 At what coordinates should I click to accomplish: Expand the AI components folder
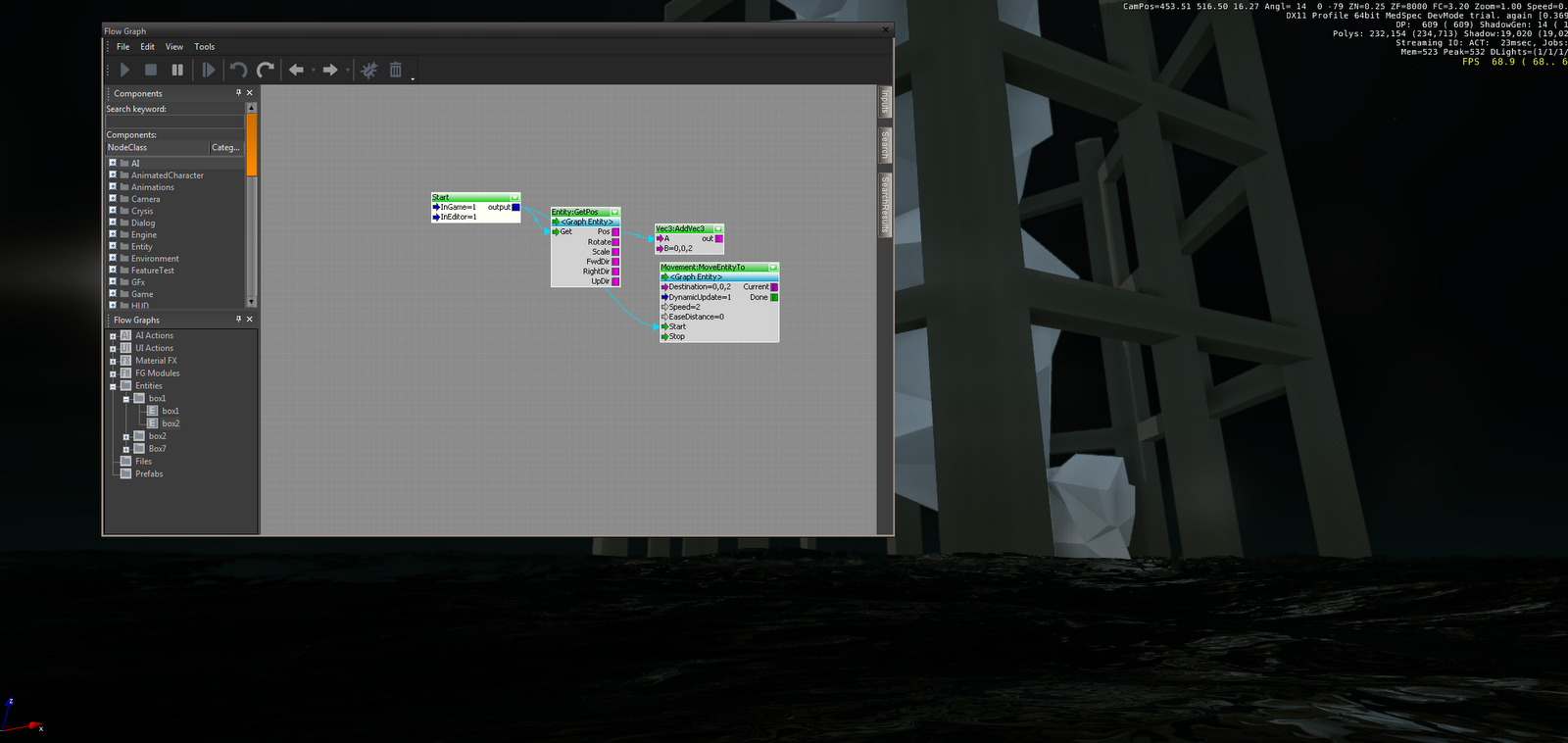tap(113, 163)
